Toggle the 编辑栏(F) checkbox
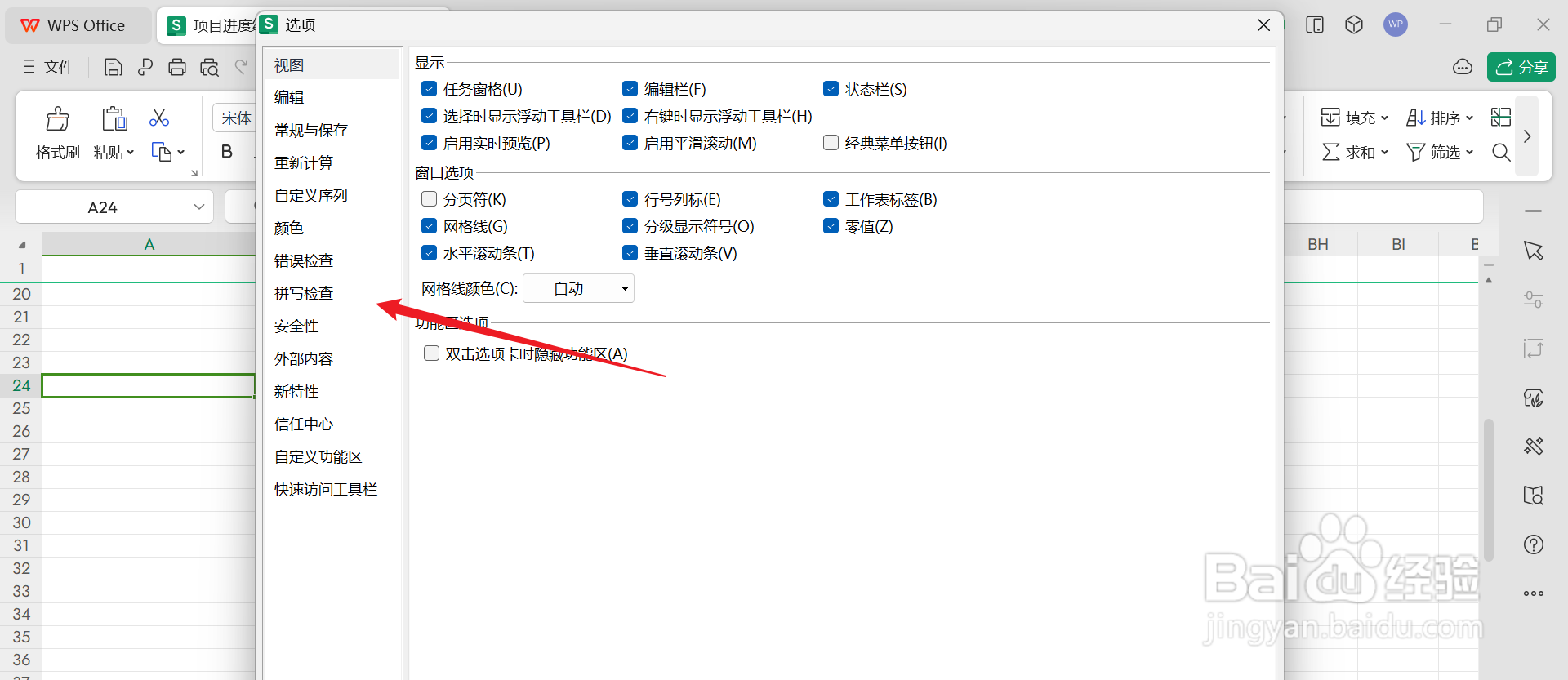The width and height of the screenshot is (1568, 680). click(x=630, y=89)
